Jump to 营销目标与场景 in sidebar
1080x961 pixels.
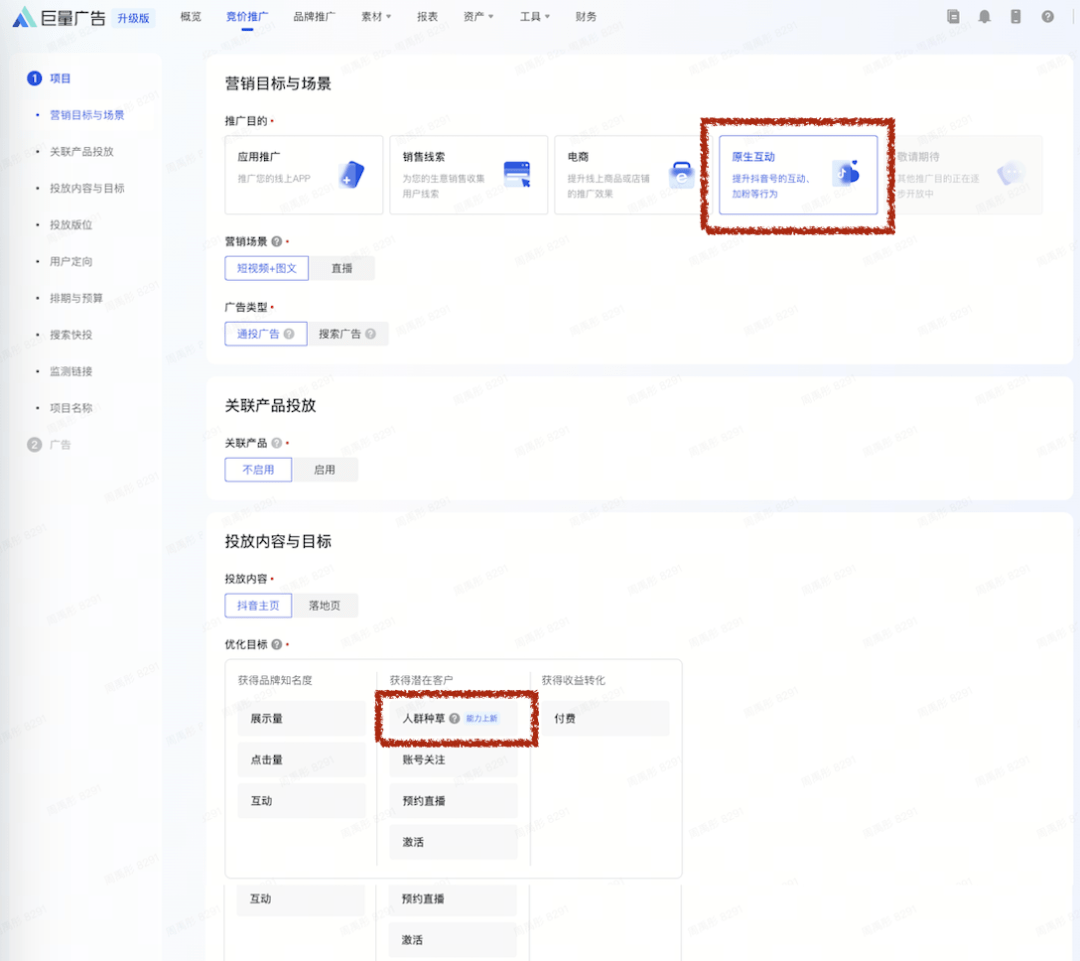pos(87,115)
